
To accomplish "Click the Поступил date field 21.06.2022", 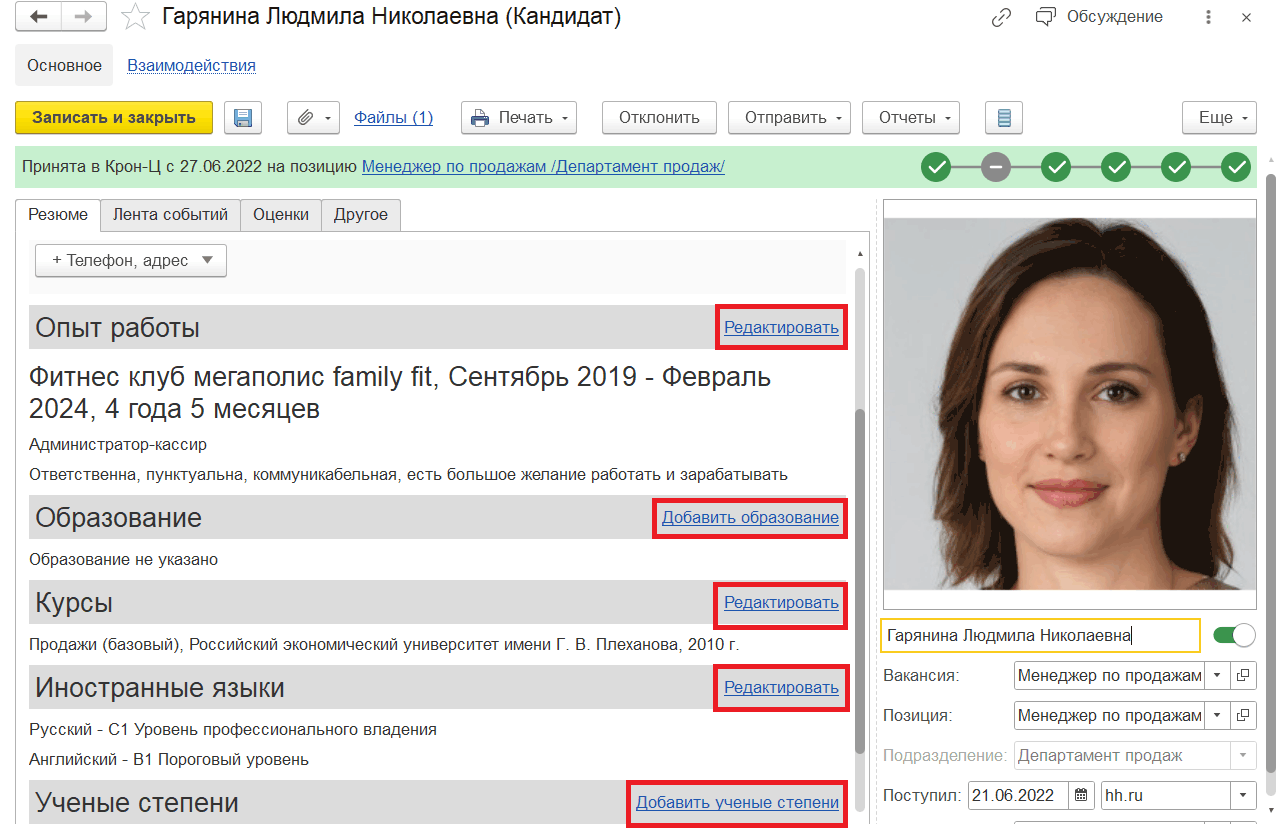I will [x=1018, y=796].
